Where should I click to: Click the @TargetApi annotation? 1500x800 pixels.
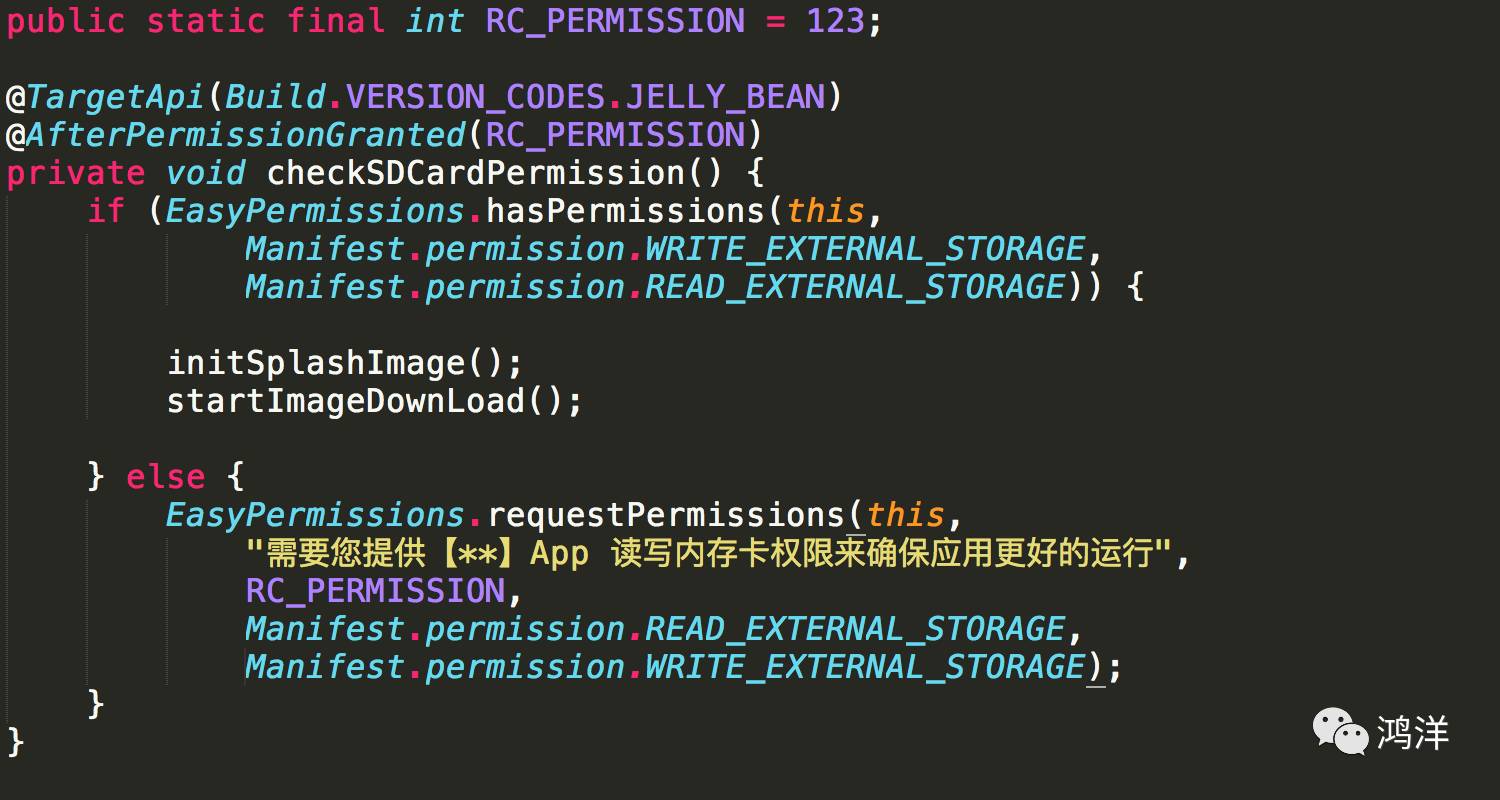pyautogui.click(x=106, y=97)
